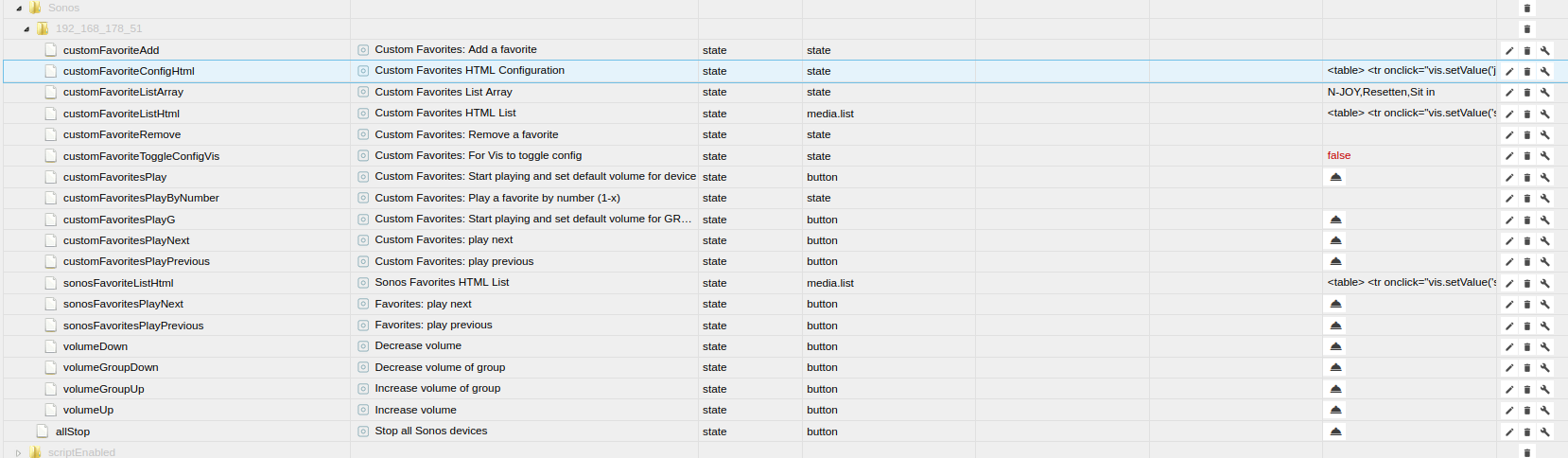Click customFavoriteConfigHtml's table HTML value

[x=1411, y=70]
